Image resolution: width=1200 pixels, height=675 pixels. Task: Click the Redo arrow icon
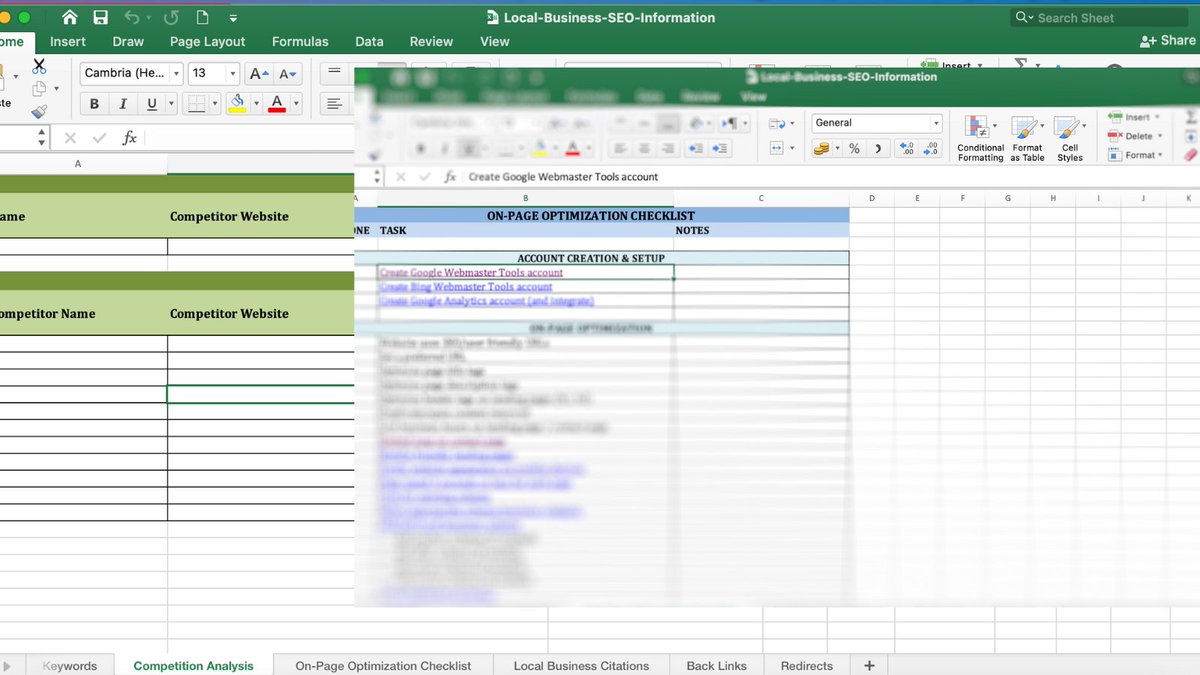170,18
